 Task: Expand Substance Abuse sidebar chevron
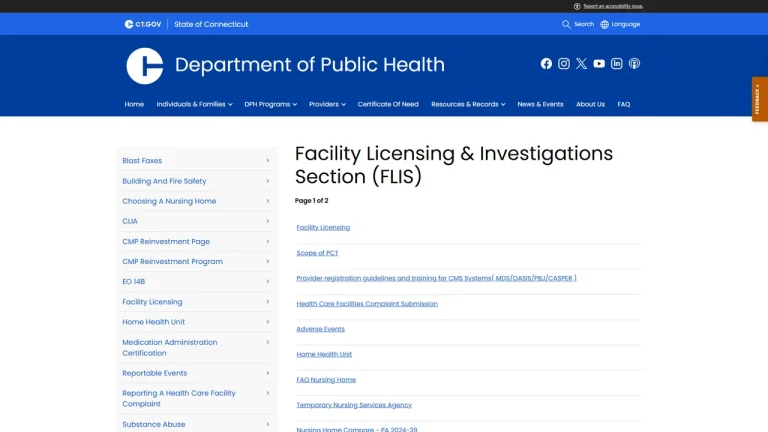tap(267, 424)
